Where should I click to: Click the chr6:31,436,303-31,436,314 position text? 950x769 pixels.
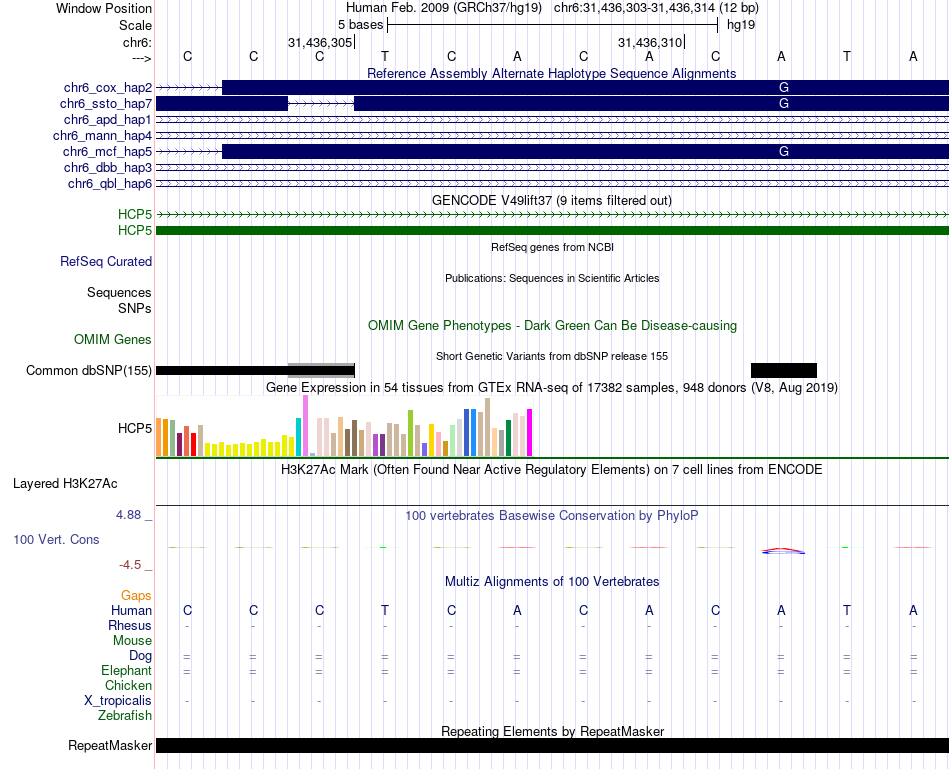pyautogui.click(x=656, y=8)
